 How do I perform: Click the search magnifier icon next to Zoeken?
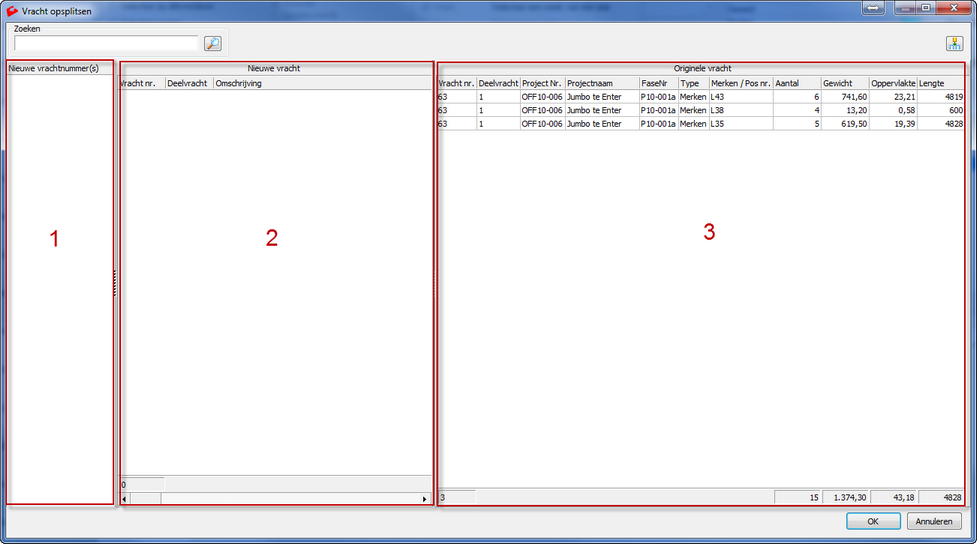point(213,43)
